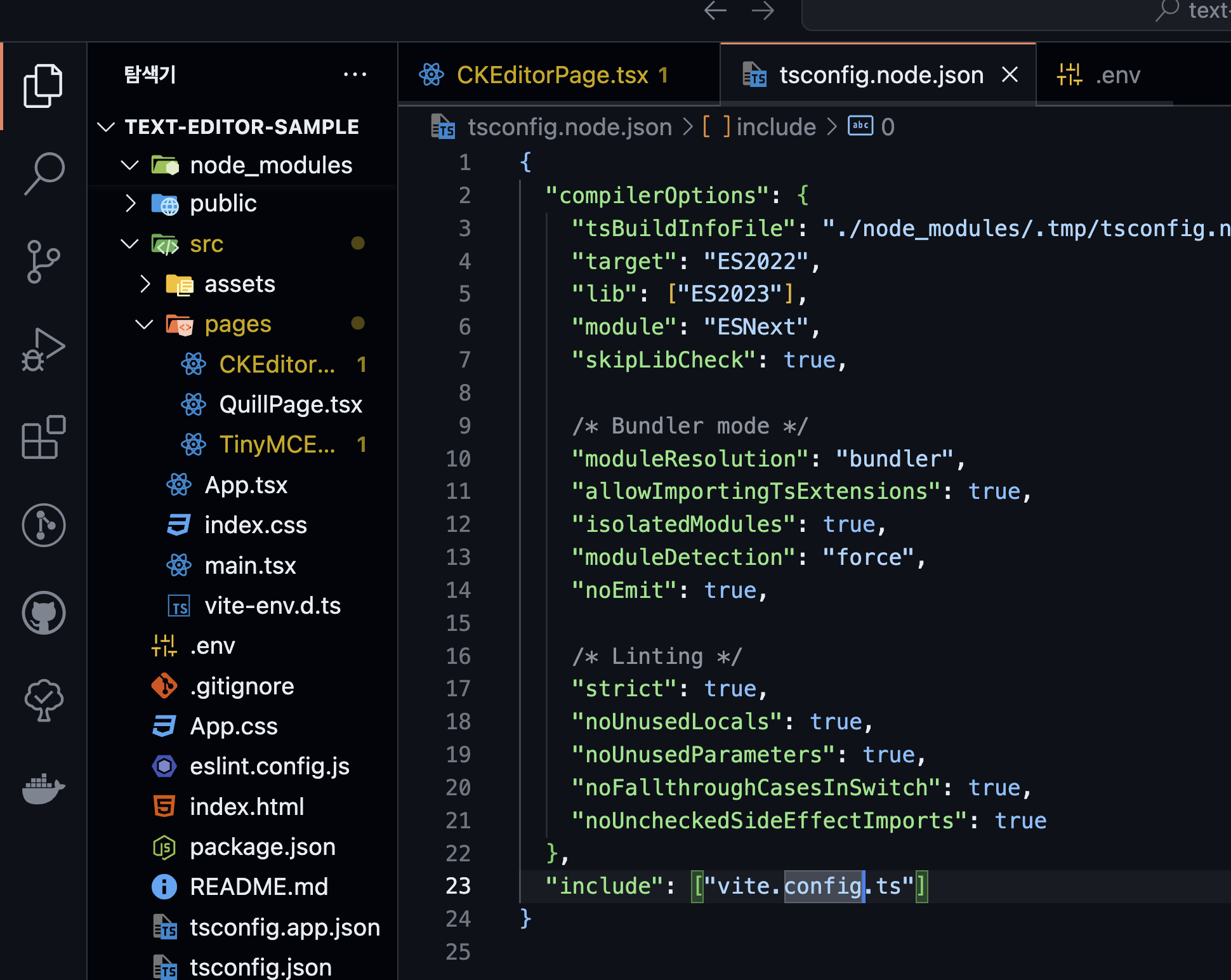The image size is (1231, 980).
Task: Expand the public folder
Action: [x=130, y=204]
